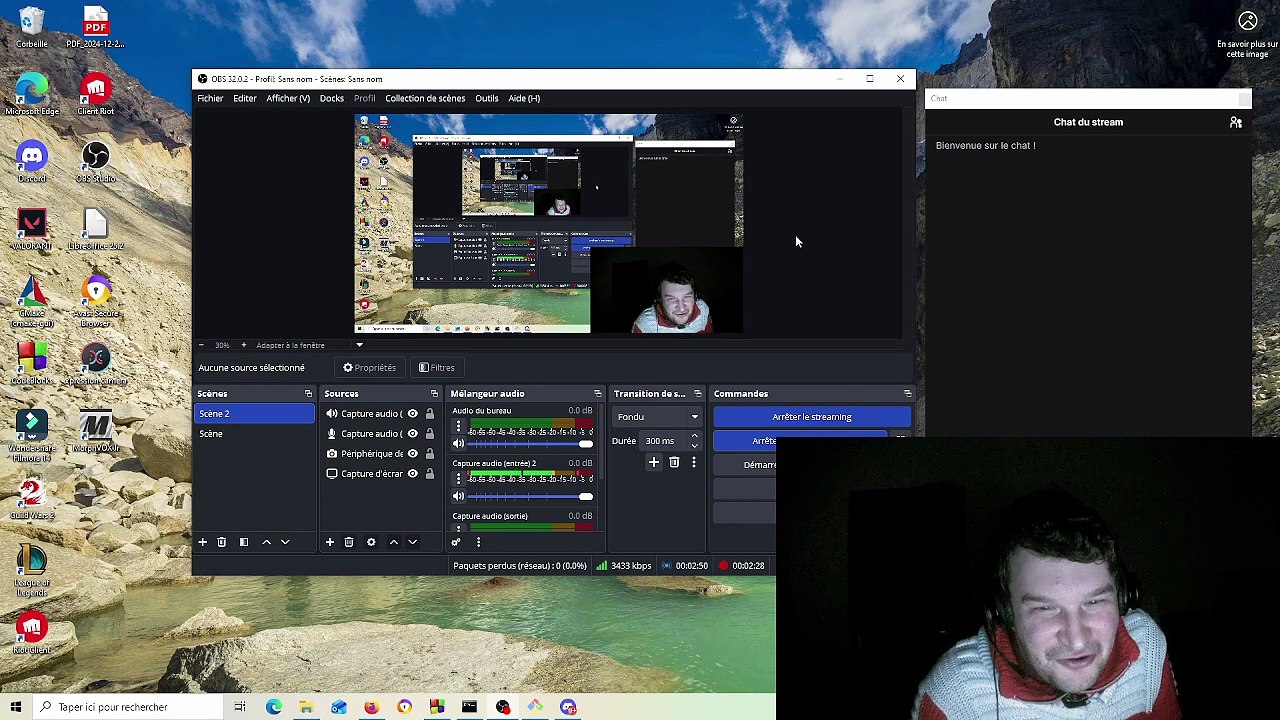
Task: Open the Docks menu
Action: click(332, 98)
